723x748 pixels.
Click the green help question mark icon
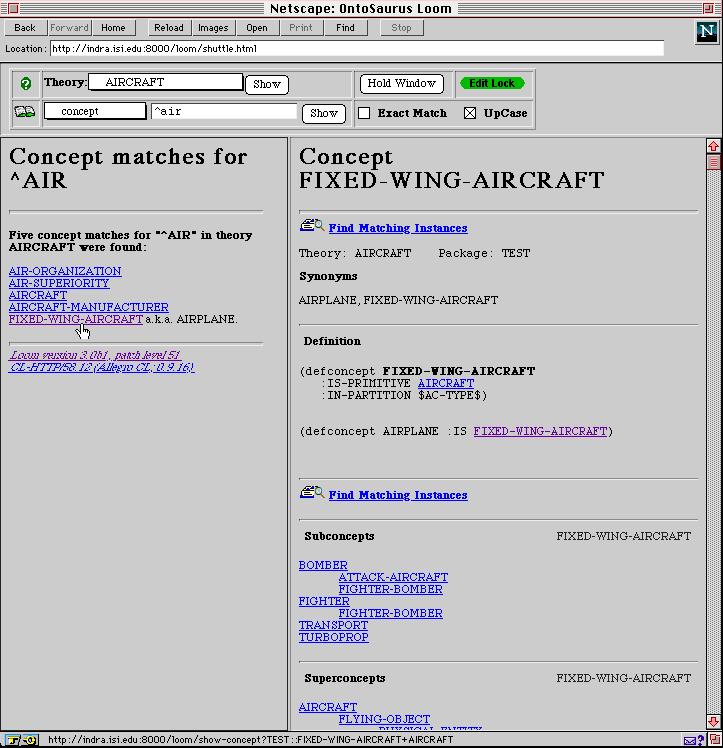tap(26, 84)
